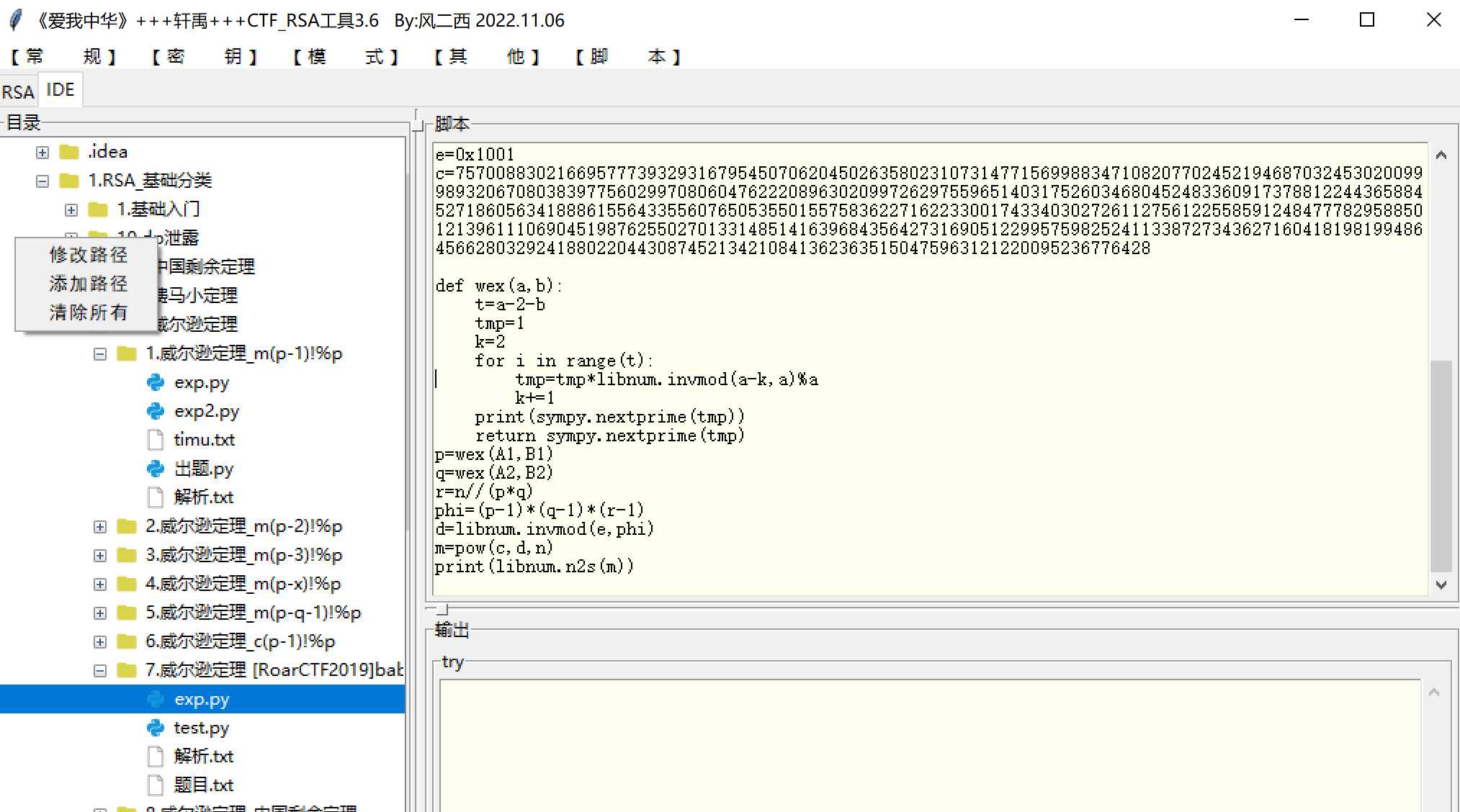Expand the .idea tree node
This screenshot has height=812, width=1460.
point(42,152)
